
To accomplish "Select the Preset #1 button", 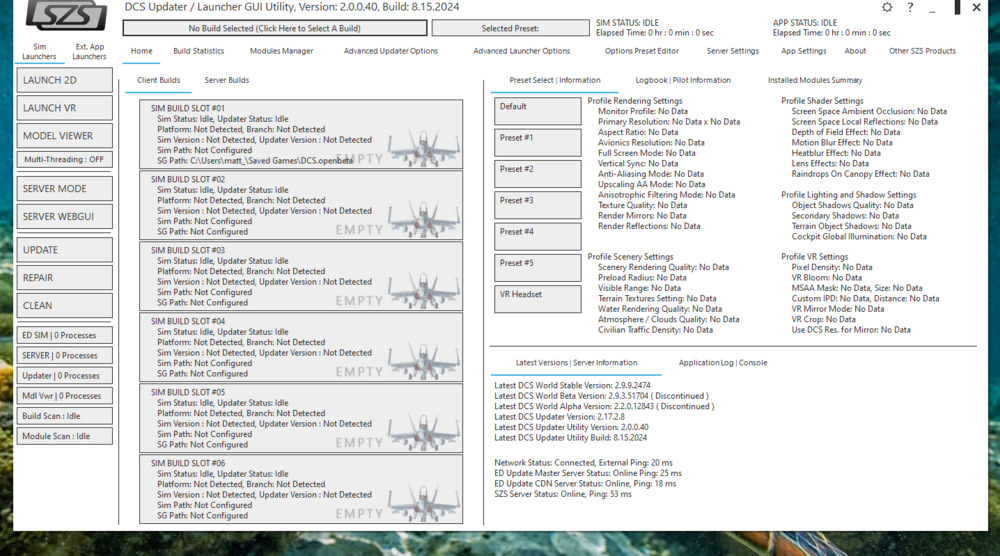I will coord(538,142).
